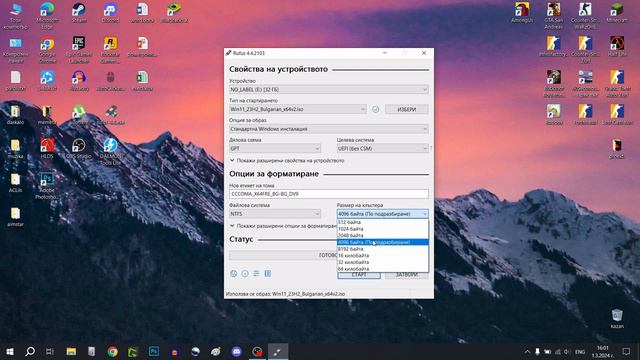Show Rufus log window icon
The height and width of the screenshot is (360, 640).
click(268, 273)
